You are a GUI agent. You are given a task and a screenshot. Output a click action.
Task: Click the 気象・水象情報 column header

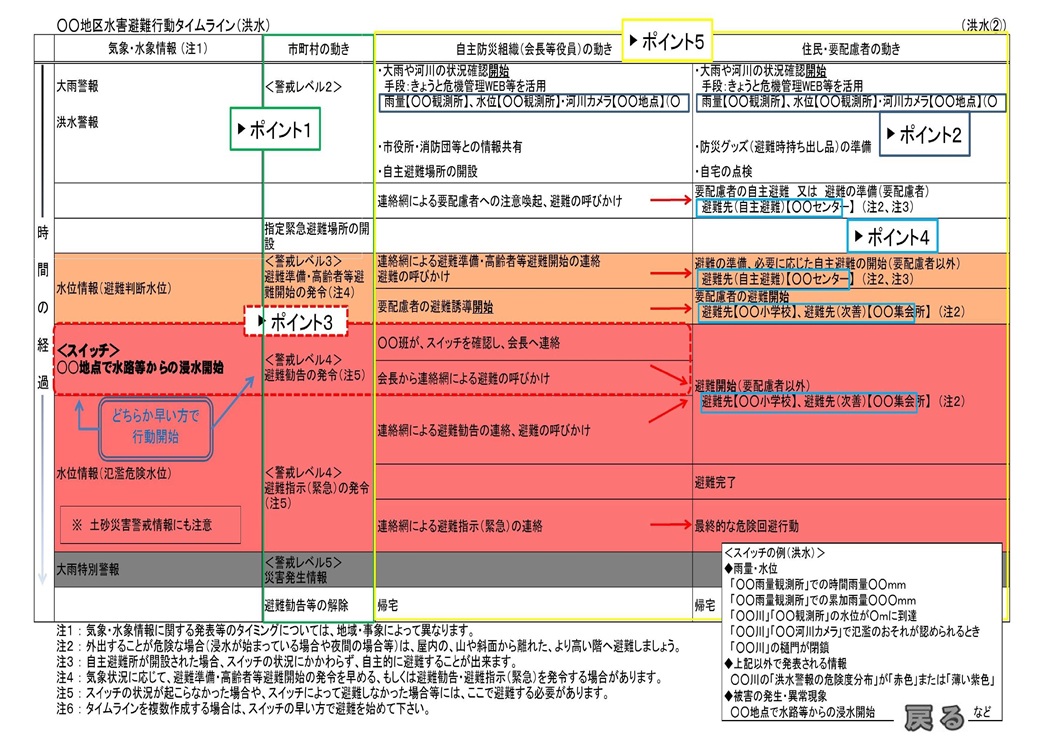(157, 49)
